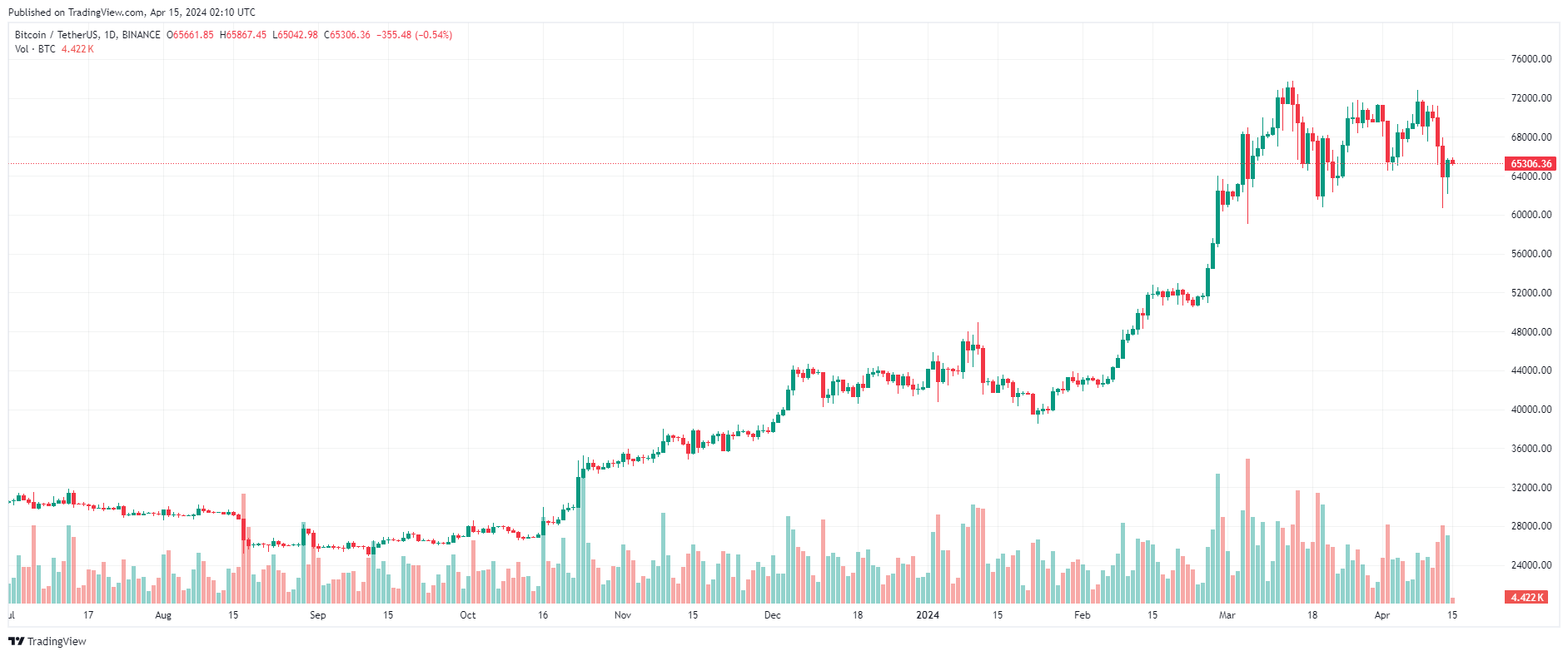Screen dimensions: 1568x656
Task: Click the 2024 year marker on time axis
Action: (928, 615)
